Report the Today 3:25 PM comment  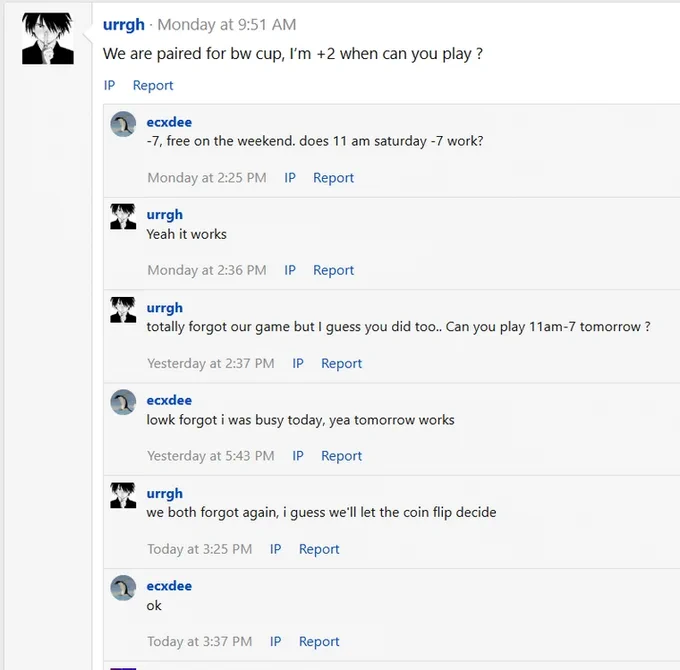[319, 549]
